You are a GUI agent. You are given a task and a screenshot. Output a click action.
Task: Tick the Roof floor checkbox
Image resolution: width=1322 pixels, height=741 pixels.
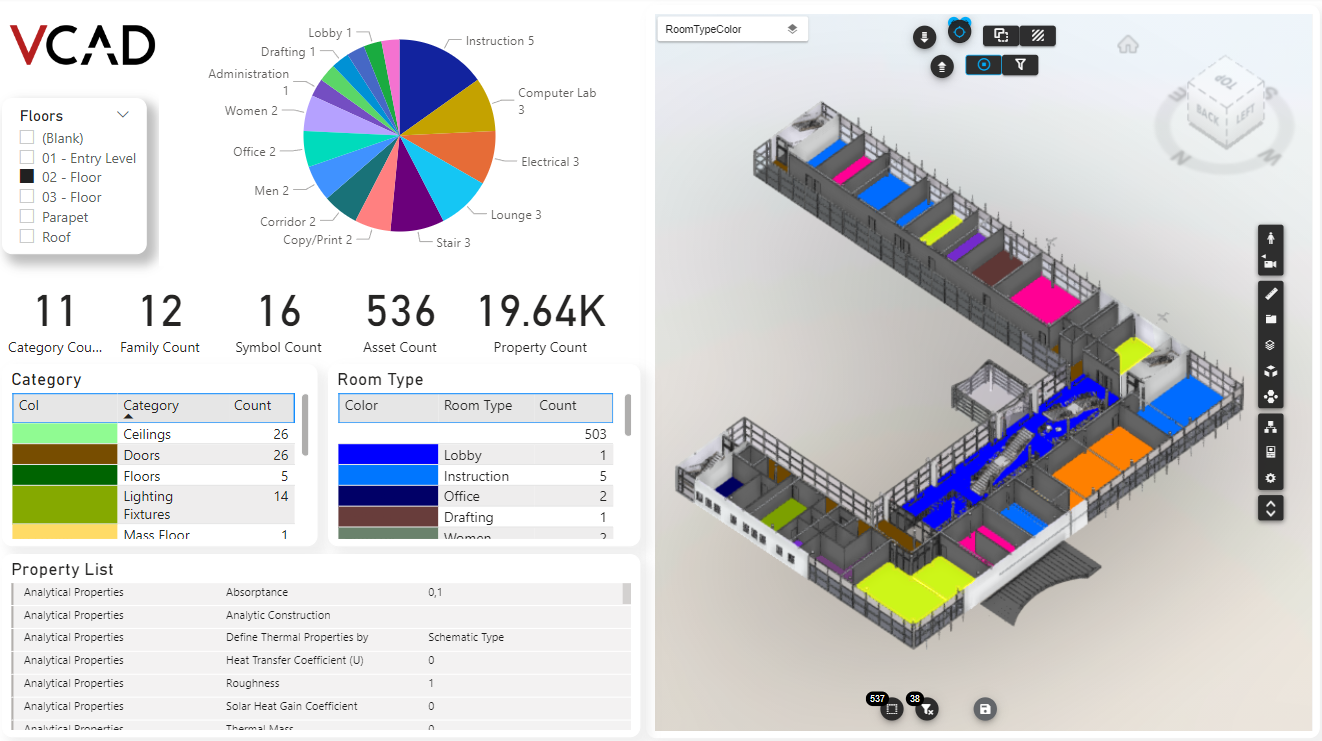pos(27,236)
